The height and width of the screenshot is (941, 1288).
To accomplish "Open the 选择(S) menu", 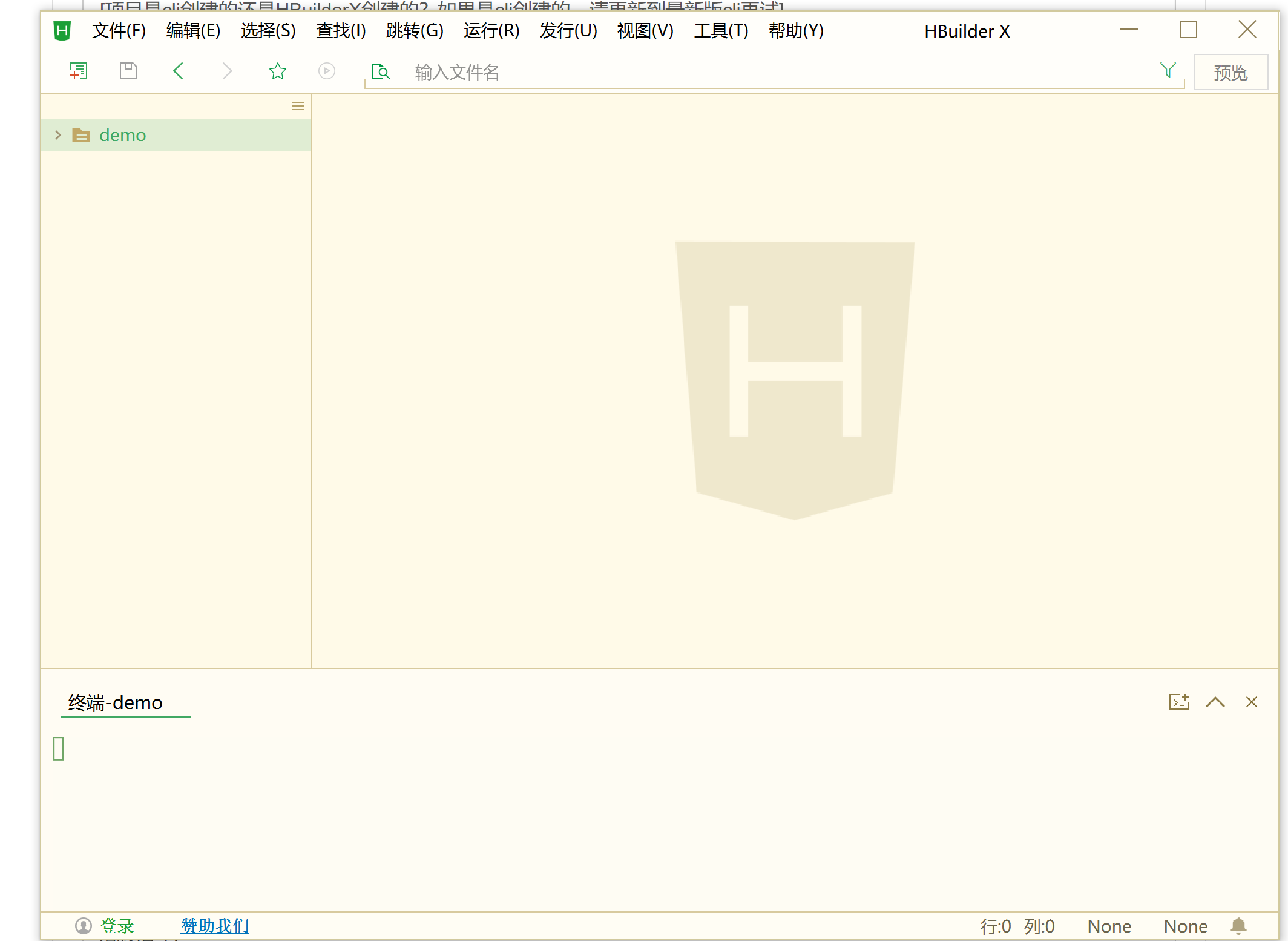I will [x=268, y=30].
